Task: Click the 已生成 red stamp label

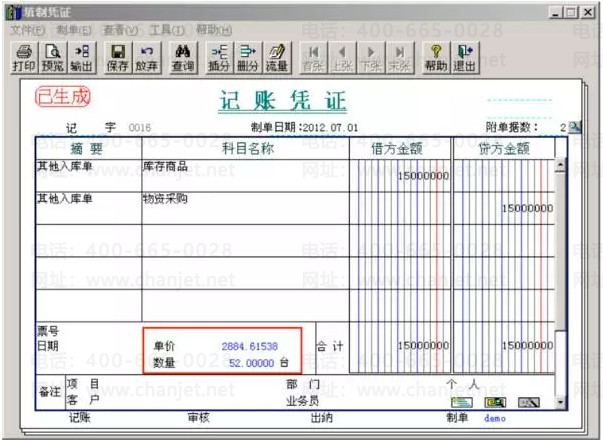Action: (x=63, y=96)
